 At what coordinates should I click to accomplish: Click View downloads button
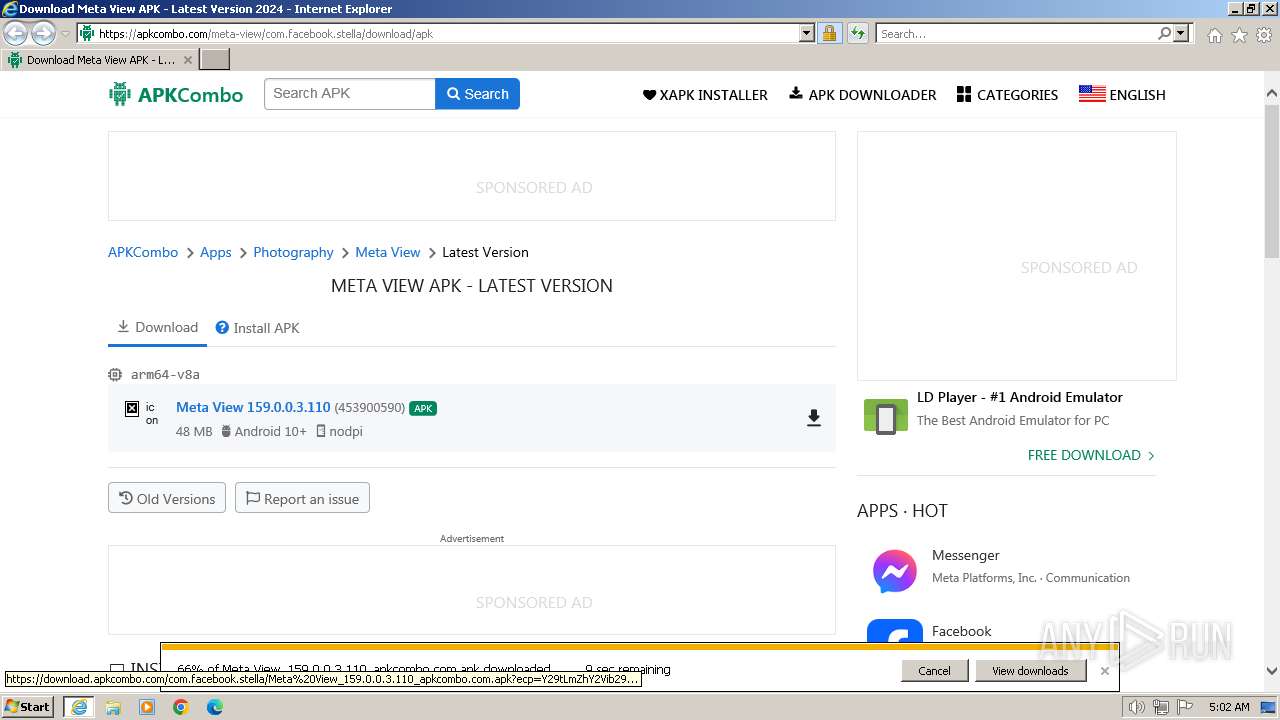[x=1030, y=671]
